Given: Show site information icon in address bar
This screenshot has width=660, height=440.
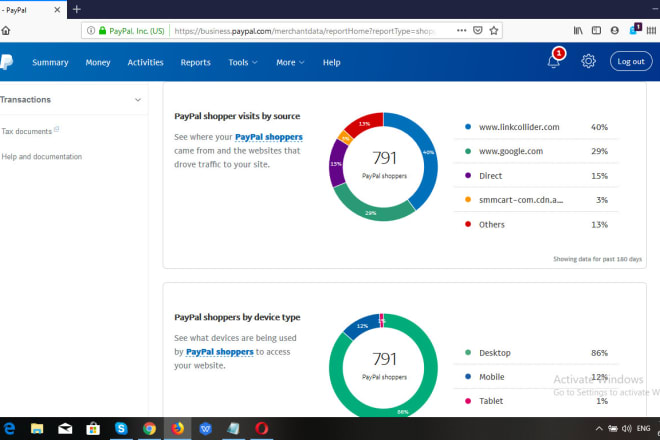Looking at the screenshot, I should click(90, 30).
